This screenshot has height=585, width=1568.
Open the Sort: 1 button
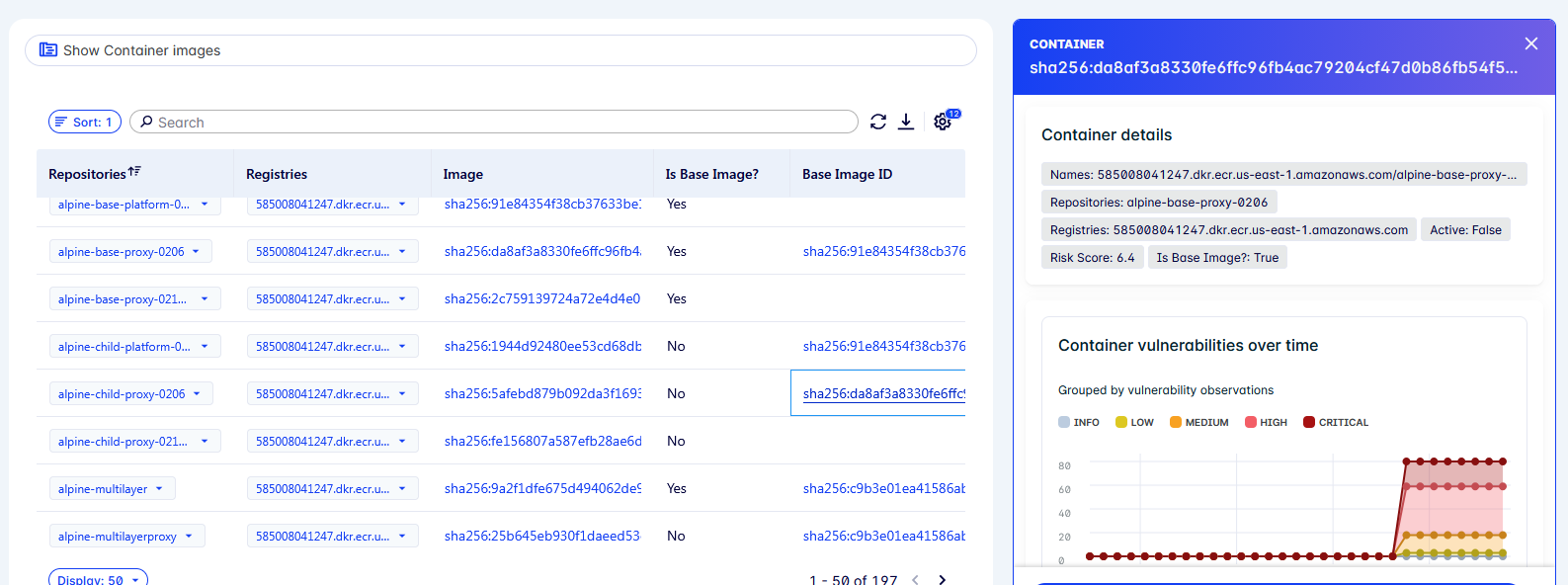[x=85, y=122]
